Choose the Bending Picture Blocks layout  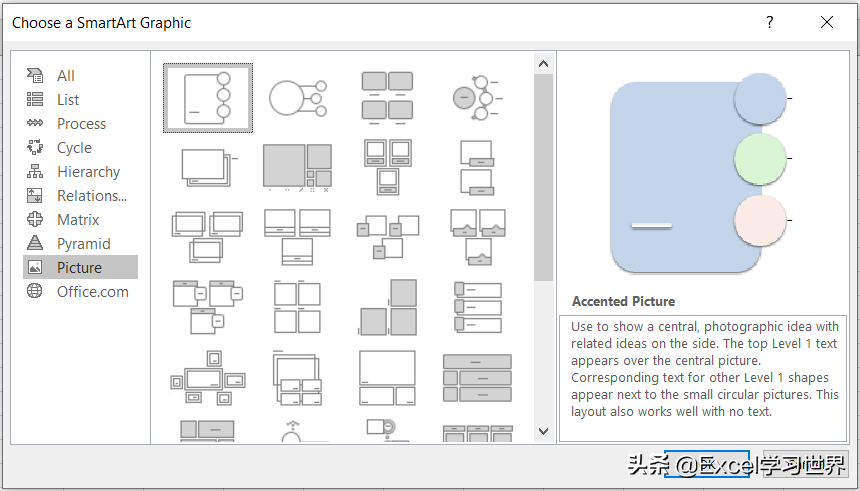pyautogui.click(x=387, y=236)
